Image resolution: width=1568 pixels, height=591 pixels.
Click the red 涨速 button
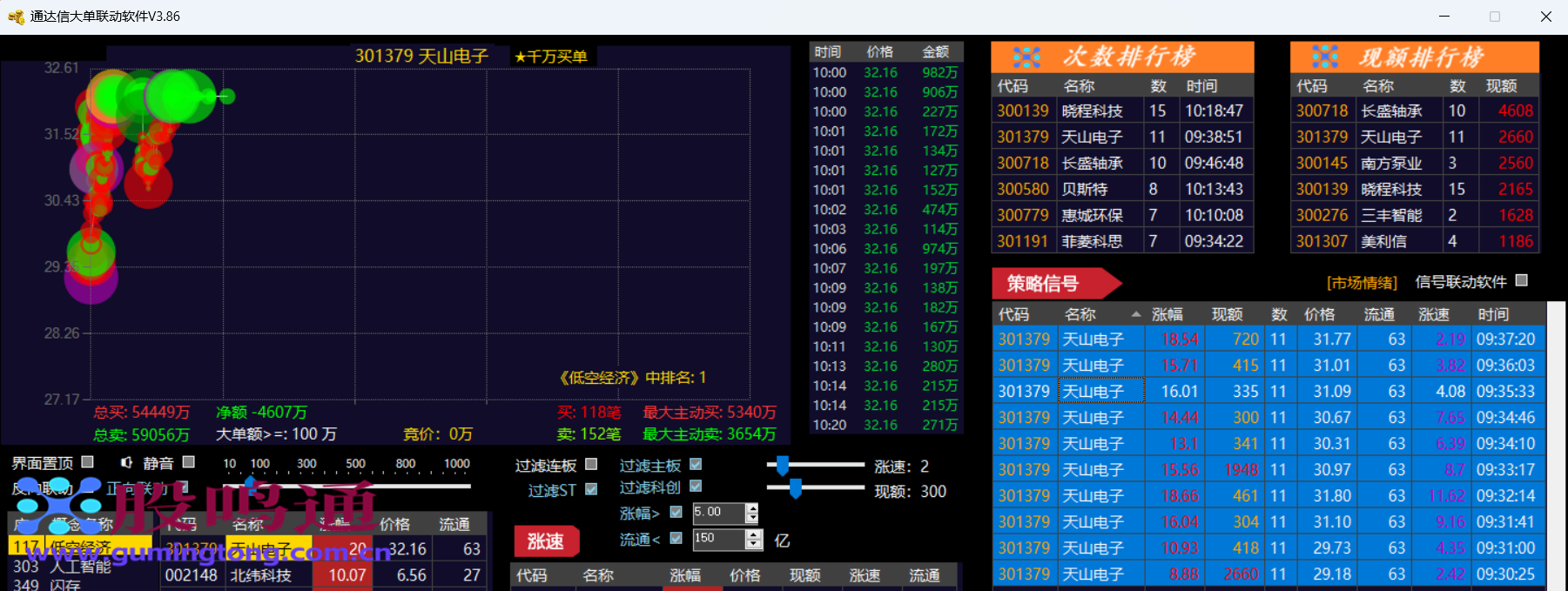click(x=545, y=541)
